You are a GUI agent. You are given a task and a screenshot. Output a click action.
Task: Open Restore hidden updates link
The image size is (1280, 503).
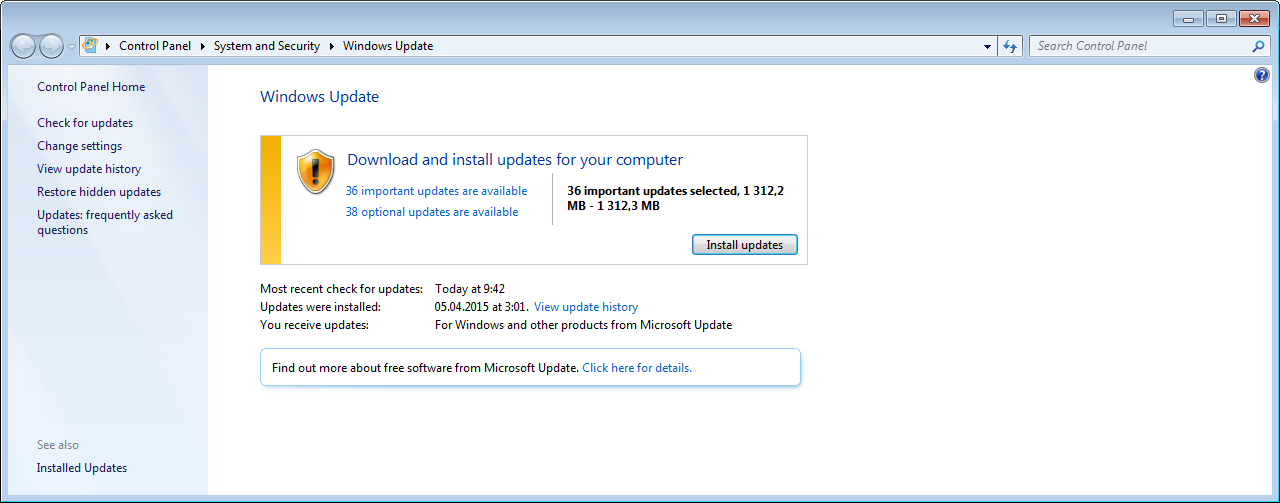(x=99, y=192)
